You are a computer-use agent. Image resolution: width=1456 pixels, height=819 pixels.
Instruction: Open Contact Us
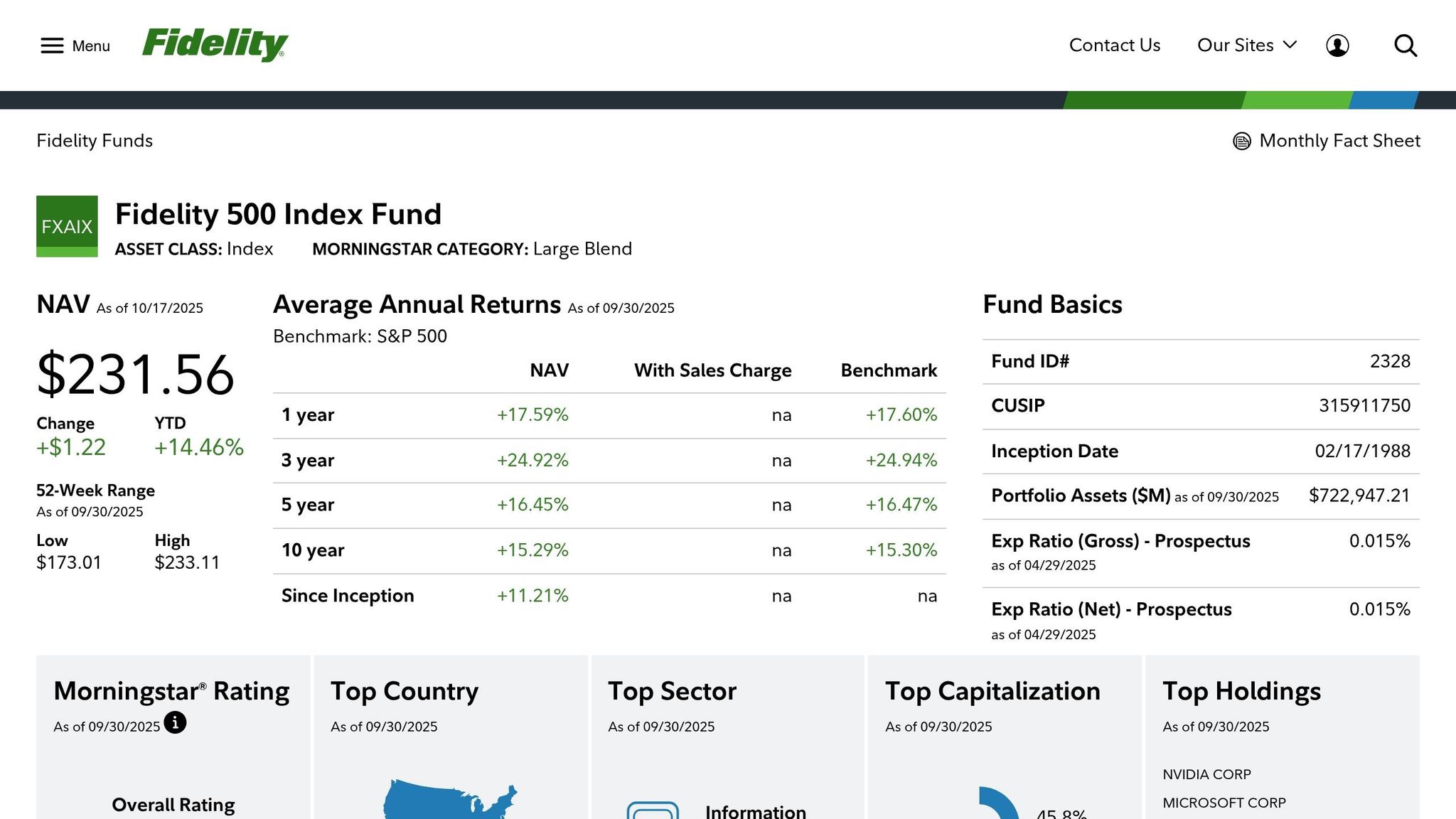point(1114,45)
